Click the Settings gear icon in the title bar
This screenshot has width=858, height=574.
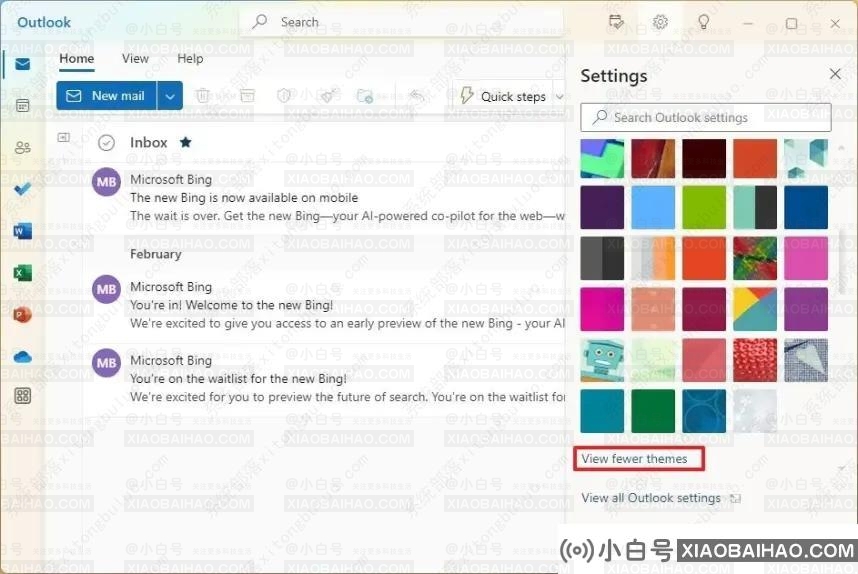click(660, 22)
